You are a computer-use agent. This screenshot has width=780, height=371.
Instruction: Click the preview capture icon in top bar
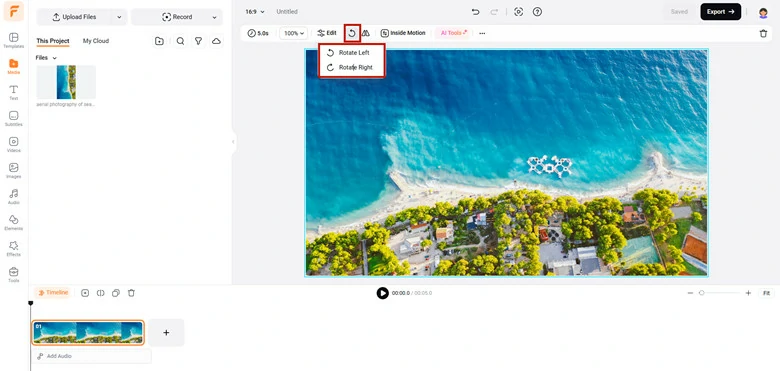click(x=518, y=12)
